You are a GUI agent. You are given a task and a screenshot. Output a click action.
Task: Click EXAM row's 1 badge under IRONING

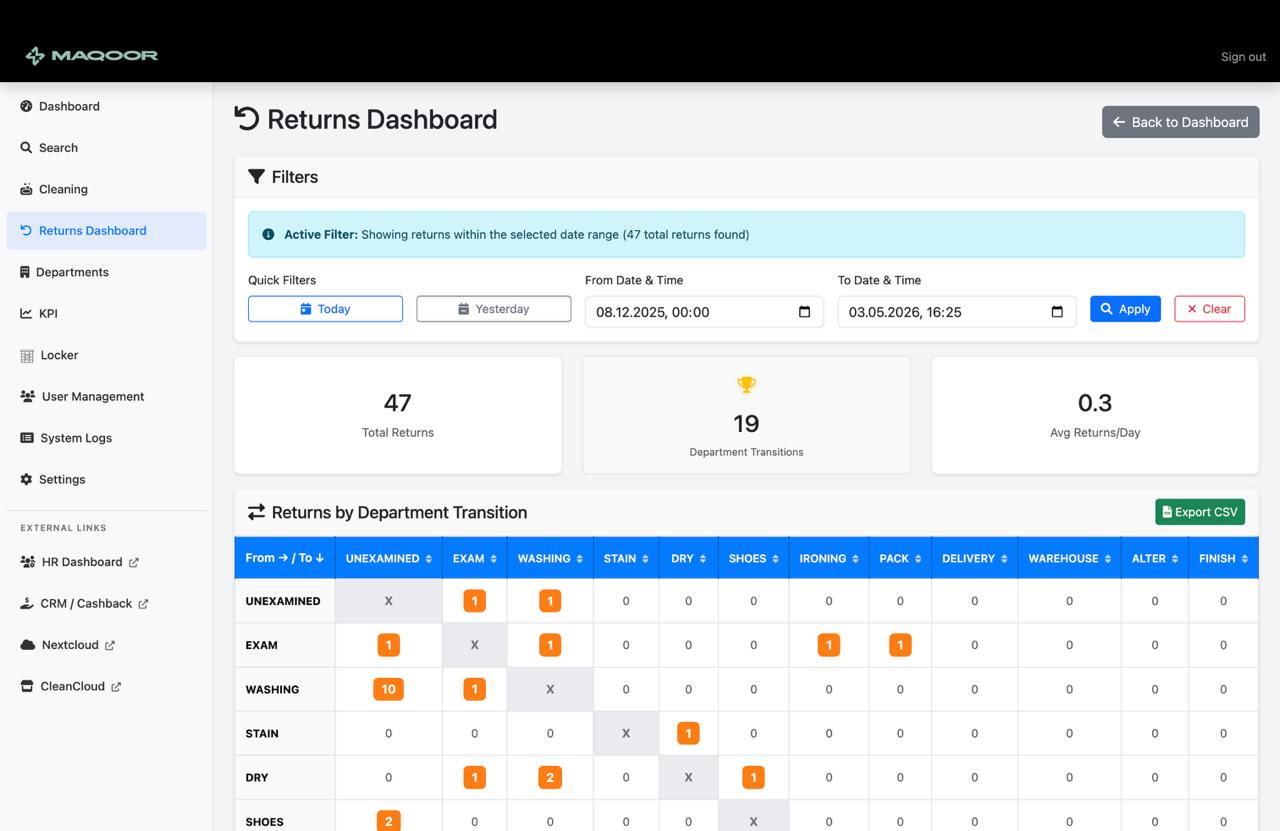click(x=828, y=645)
